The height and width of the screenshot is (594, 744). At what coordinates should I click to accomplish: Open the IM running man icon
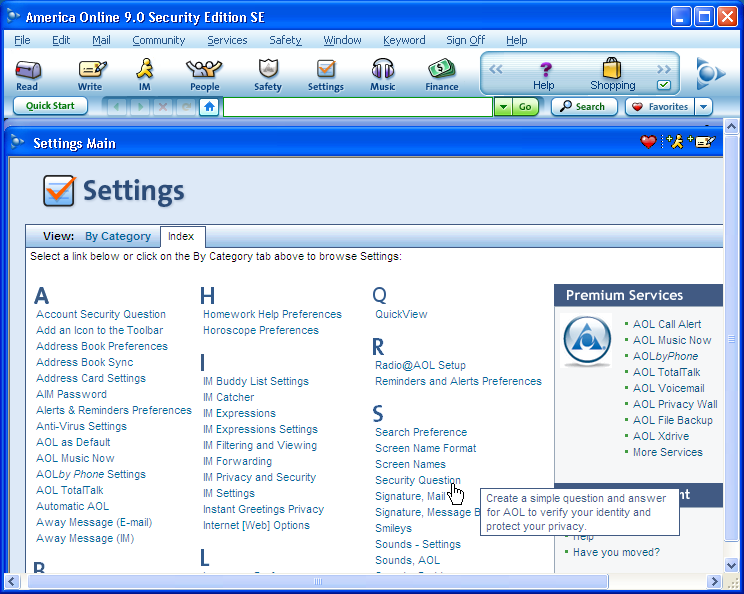pos(145,74)
